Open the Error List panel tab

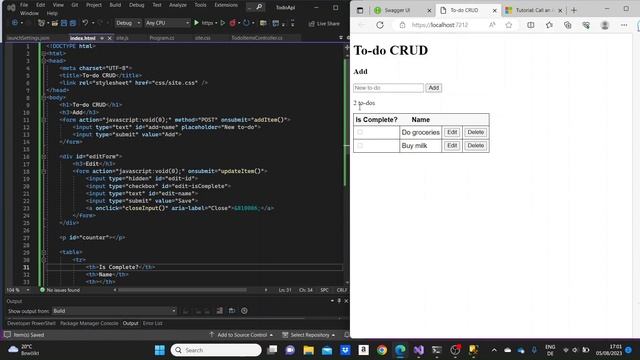point(152,323)
